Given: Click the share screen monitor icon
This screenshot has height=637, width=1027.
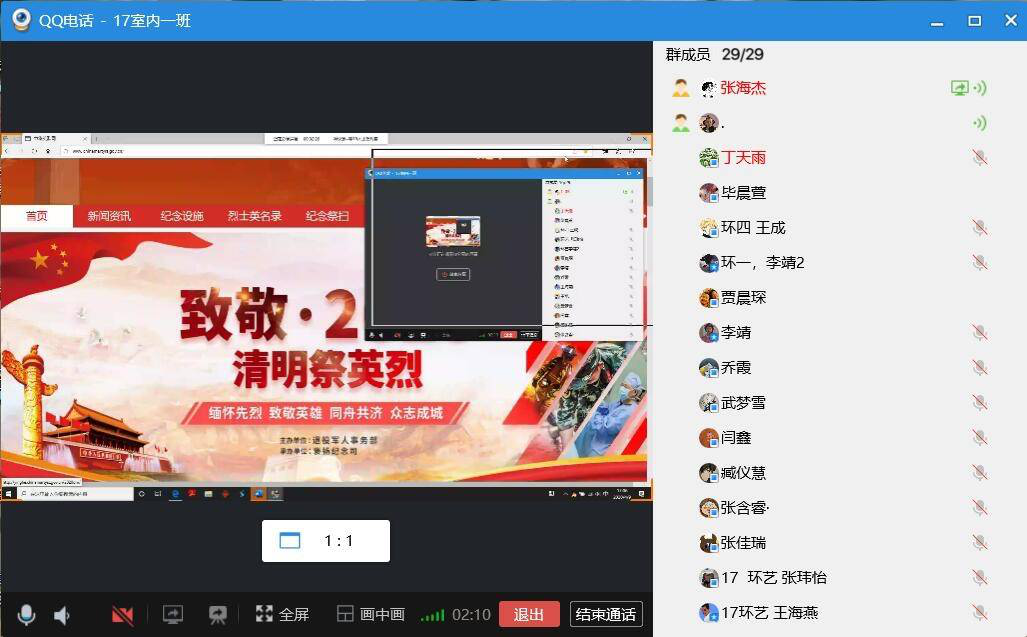Looking at the screenshot, I should coord(173,615).
